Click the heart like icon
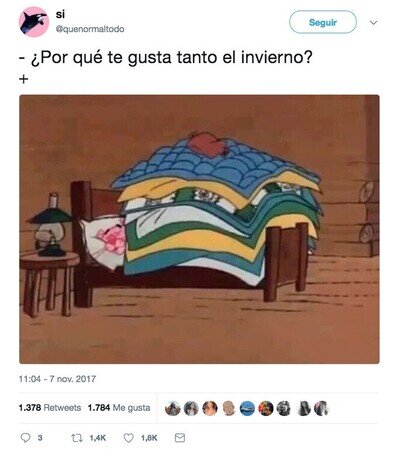This screenshot has width=400, height=454. pos(129,438)
